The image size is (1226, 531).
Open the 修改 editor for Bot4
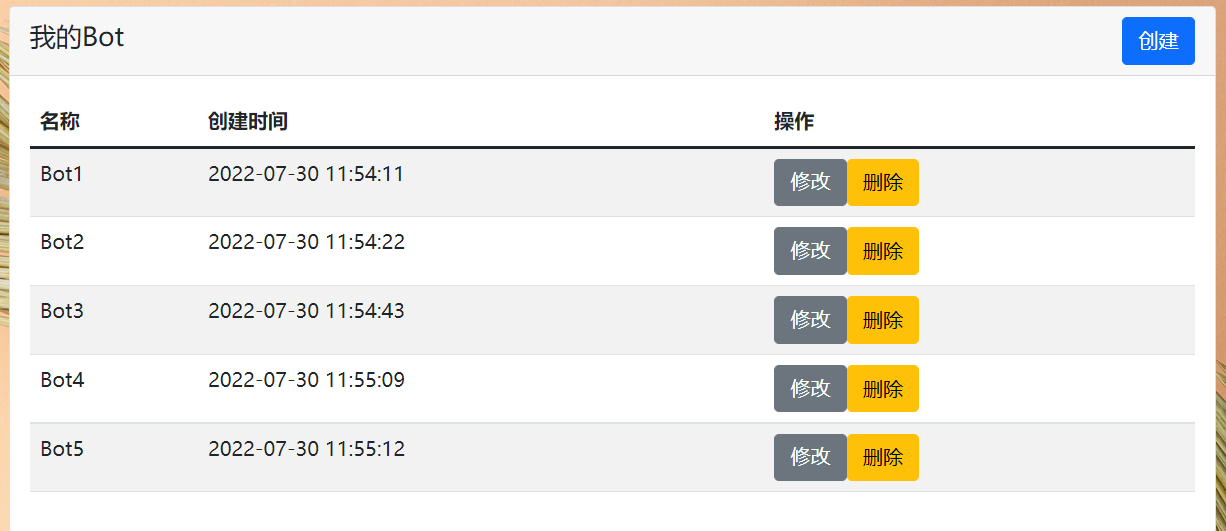[x=810, y=389]
